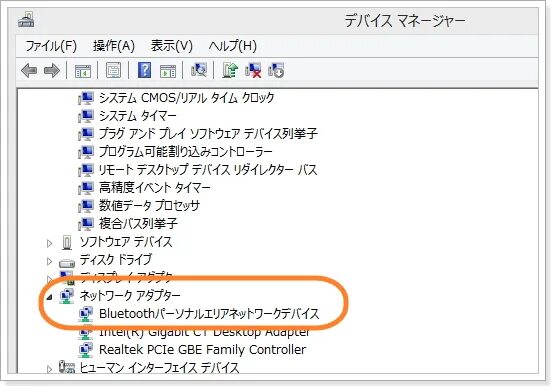Click the Disable device down-arrow icon
The image size is (551, 386).
276,70
